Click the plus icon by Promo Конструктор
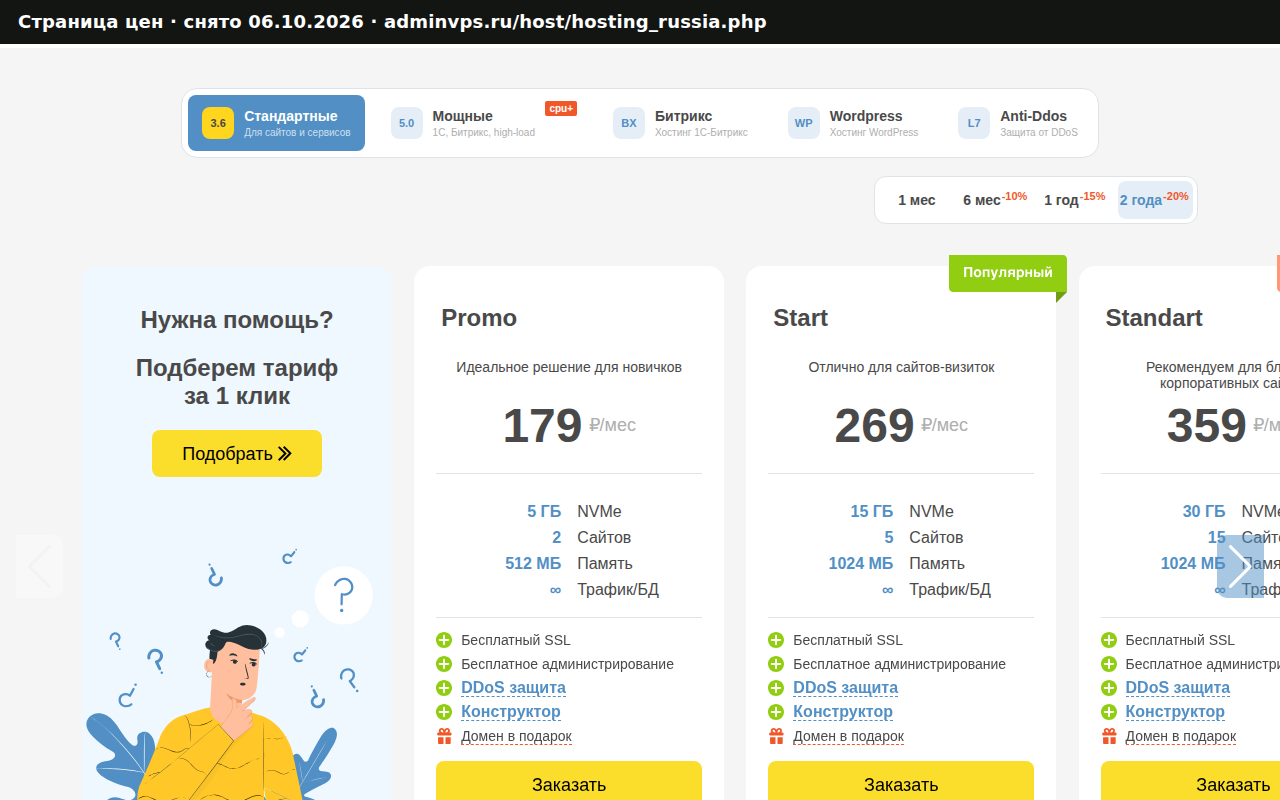The width and height of the screenshot is (1280, 800). (x=444, y=712)
